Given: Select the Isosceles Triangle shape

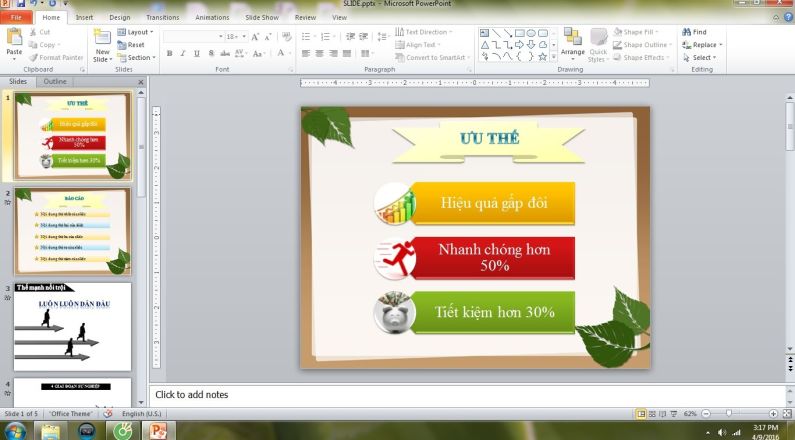Looking at the screenshot, I should point(485,45).
